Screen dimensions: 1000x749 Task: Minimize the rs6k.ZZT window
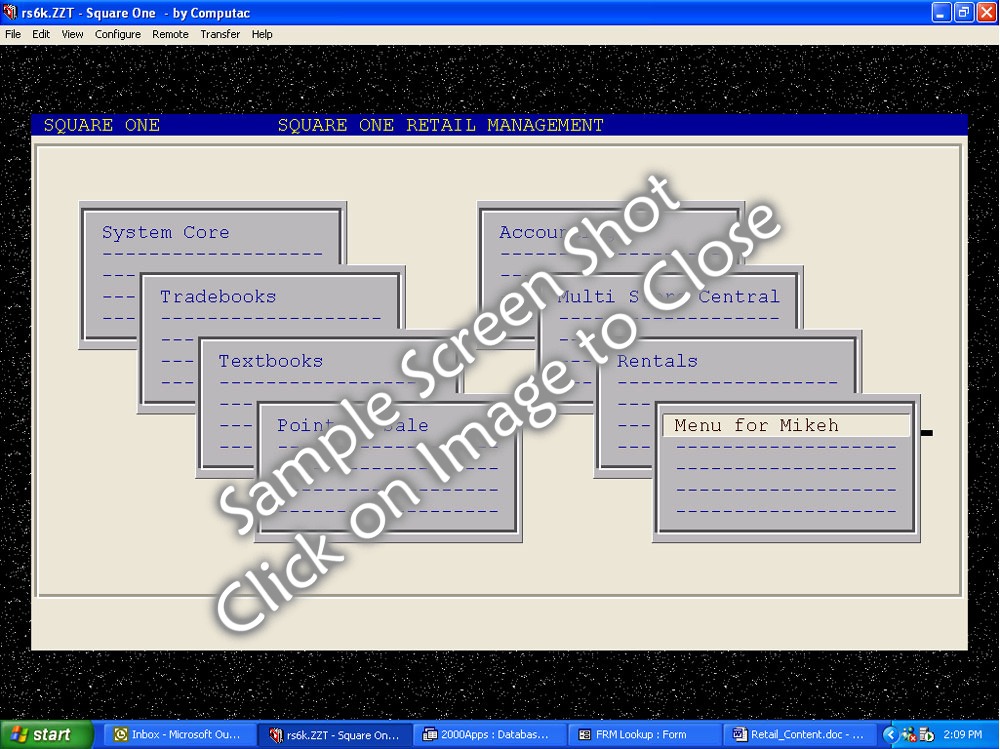tap(941, 12)
